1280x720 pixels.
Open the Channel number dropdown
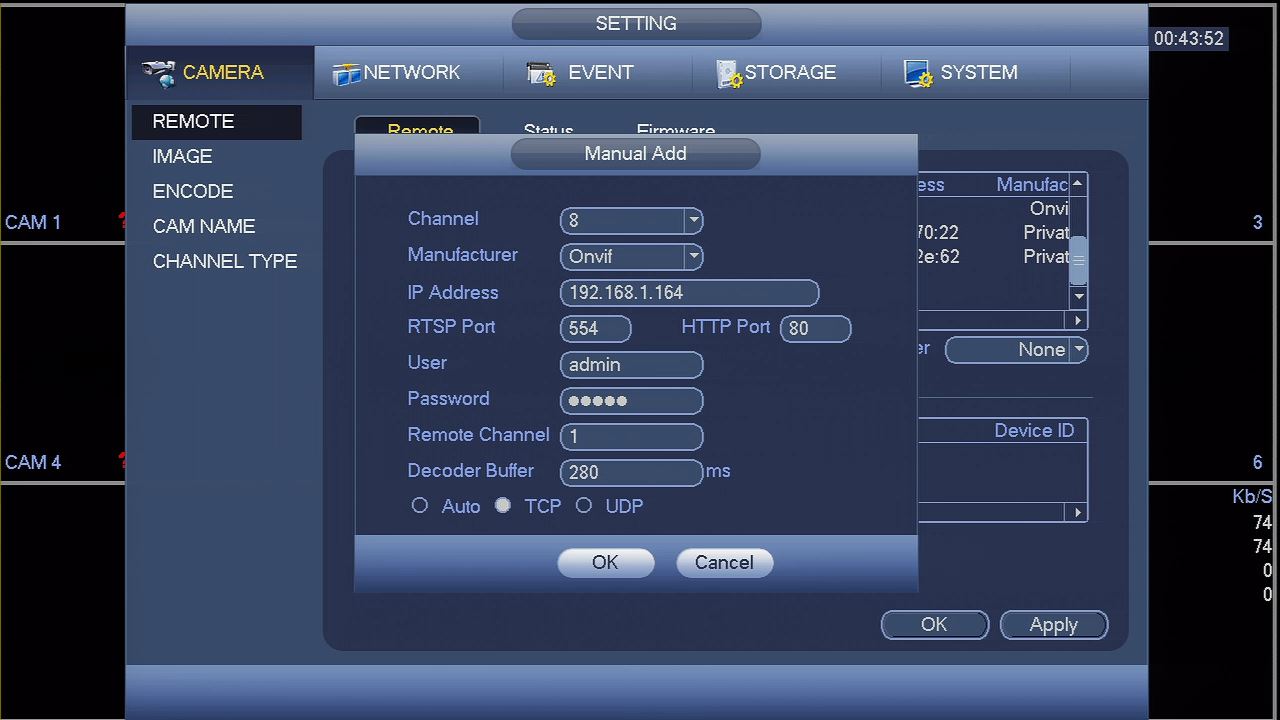click(x=693, y=220)
